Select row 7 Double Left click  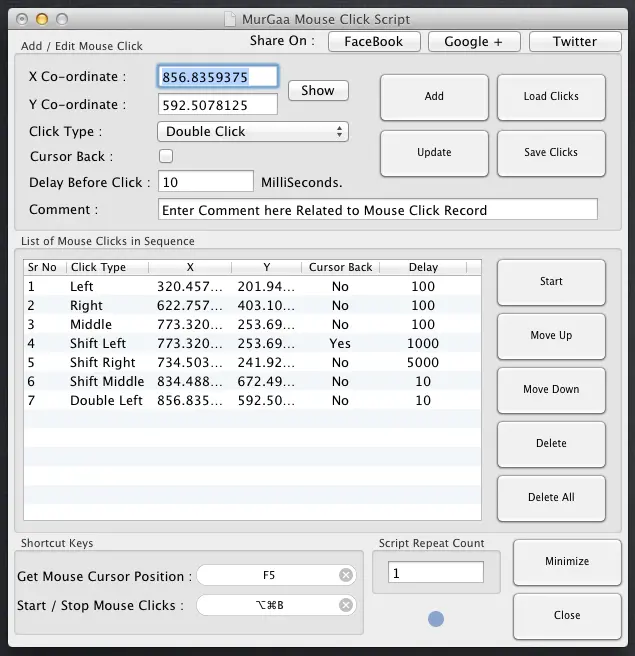tap(250, 400)
